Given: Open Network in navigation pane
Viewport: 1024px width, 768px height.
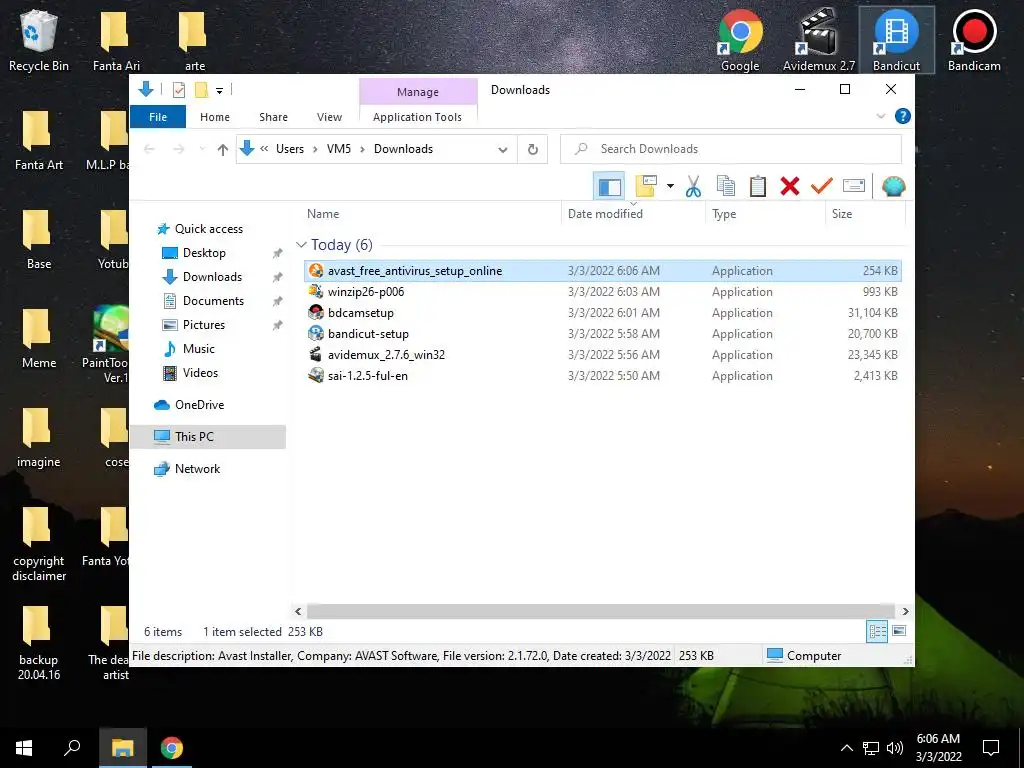Looking at the screenshot, I should [197, 469].
